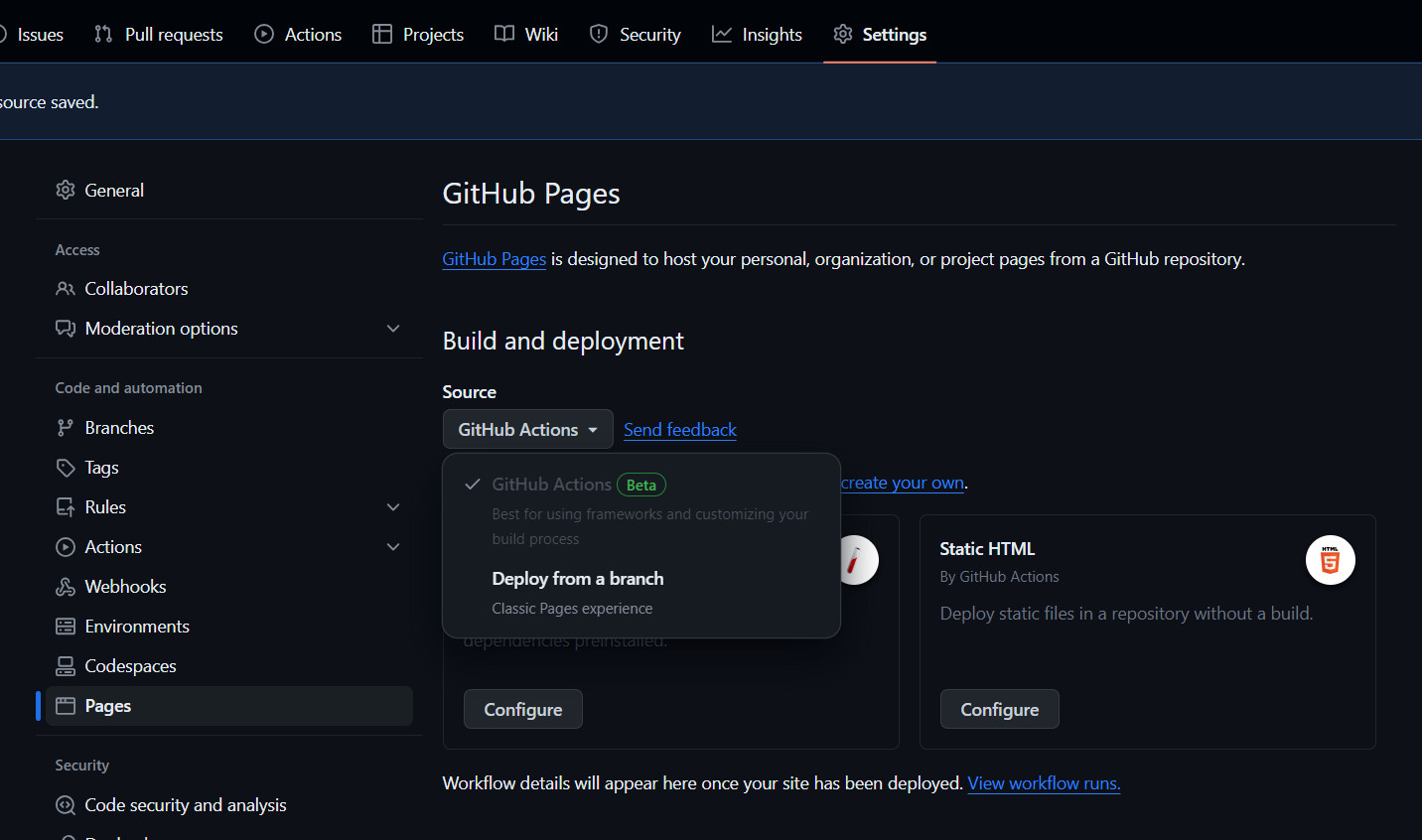Screen dimensions: 1422x840
Task: Open Branches settings page
Action: tap(229, 428)
